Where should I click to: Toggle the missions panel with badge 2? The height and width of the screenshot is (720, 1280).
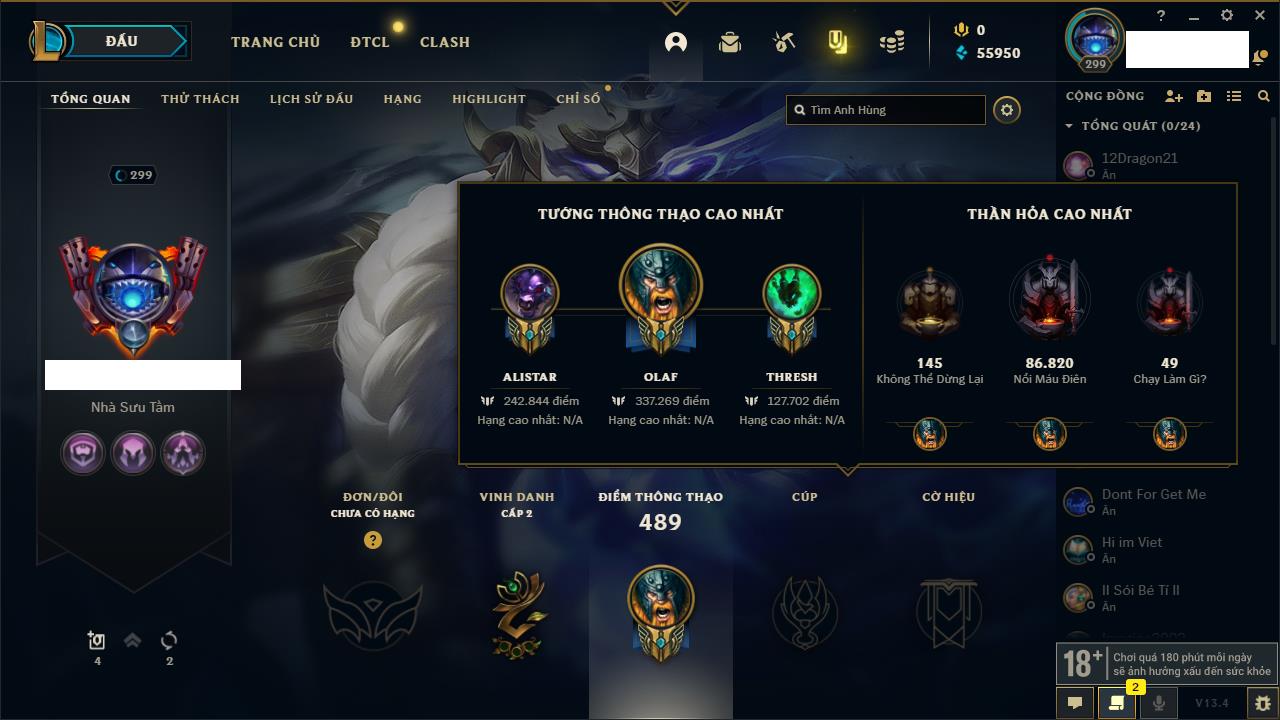(x=1116, y=703)
